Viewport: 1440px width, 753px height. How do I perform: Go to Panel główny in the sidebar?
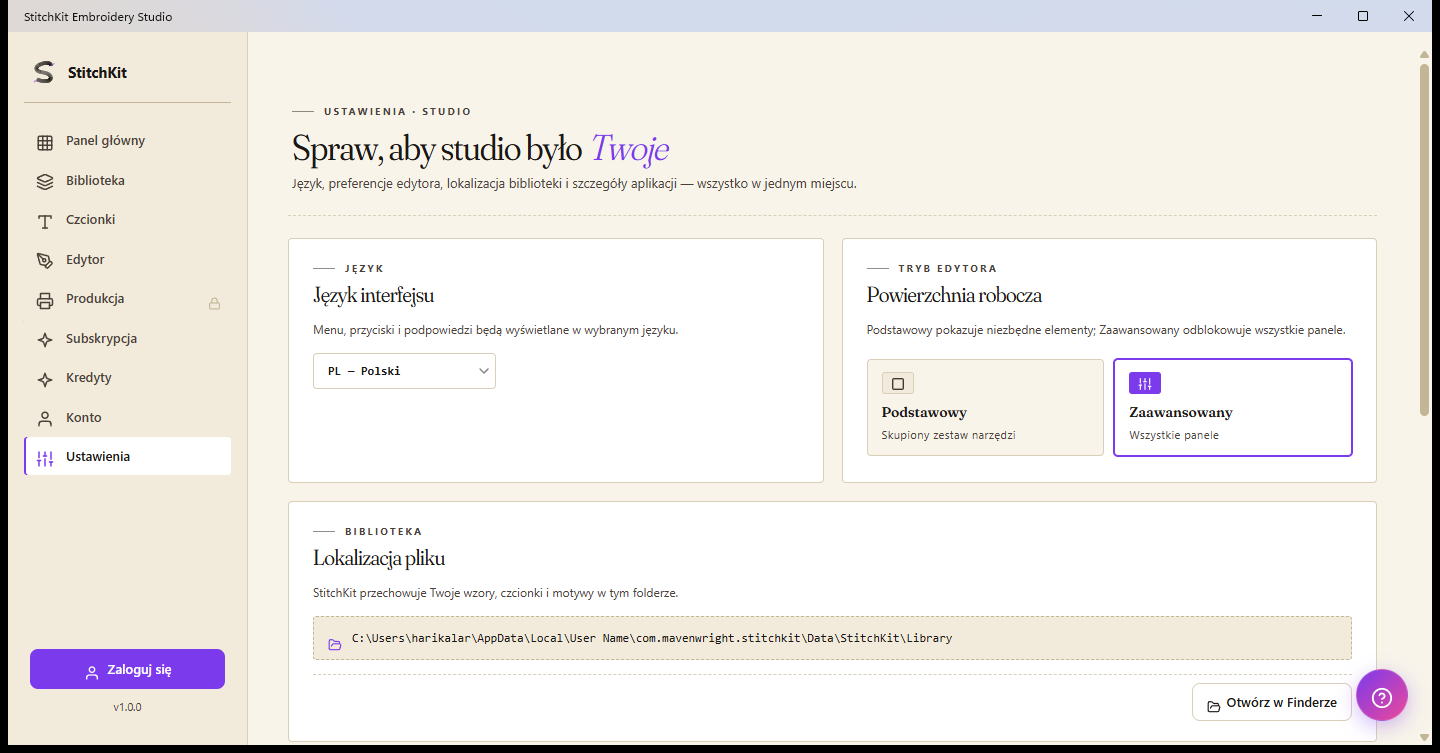128,141
